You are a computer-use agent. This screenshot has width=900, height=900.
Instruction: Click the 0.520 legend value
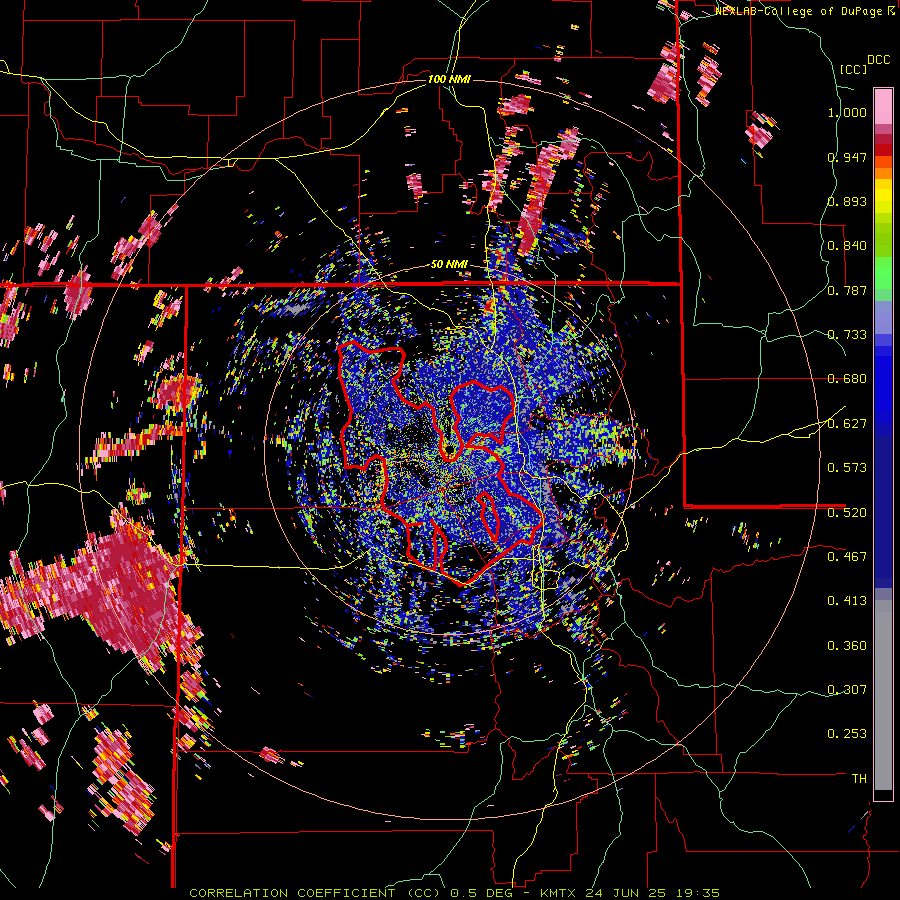pyautogui.click(x=847, y=513)
